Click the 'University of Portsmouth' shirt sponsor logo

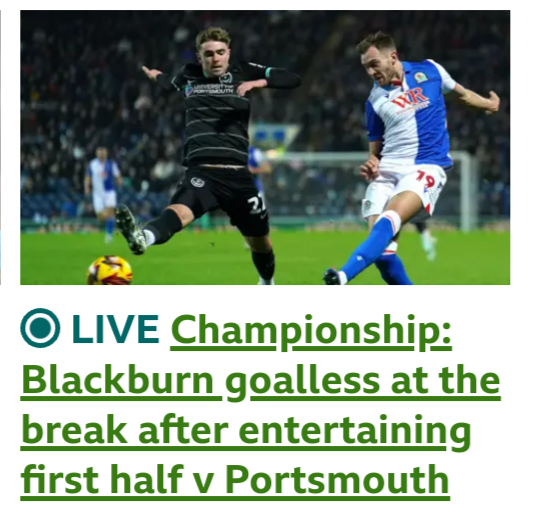click(x=210, y=88)
